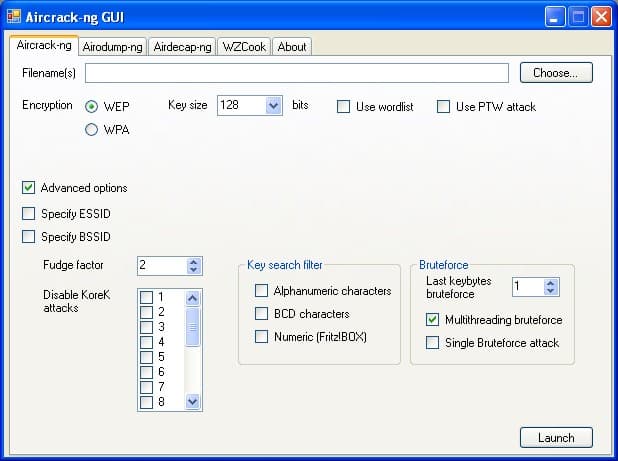This screenshot has height=461, width=618.
Task: Enable the Use wordlist checkbox
Action: point(343,106)
